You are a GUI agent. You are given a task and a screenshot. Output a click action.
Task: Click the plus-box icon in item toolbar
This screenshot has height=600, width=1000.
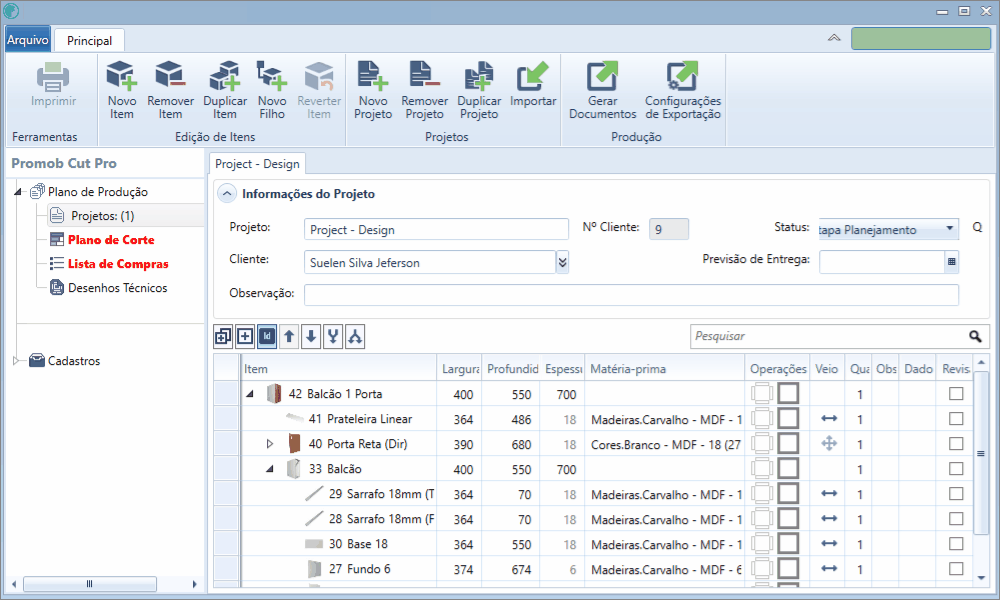coord(245,336)
